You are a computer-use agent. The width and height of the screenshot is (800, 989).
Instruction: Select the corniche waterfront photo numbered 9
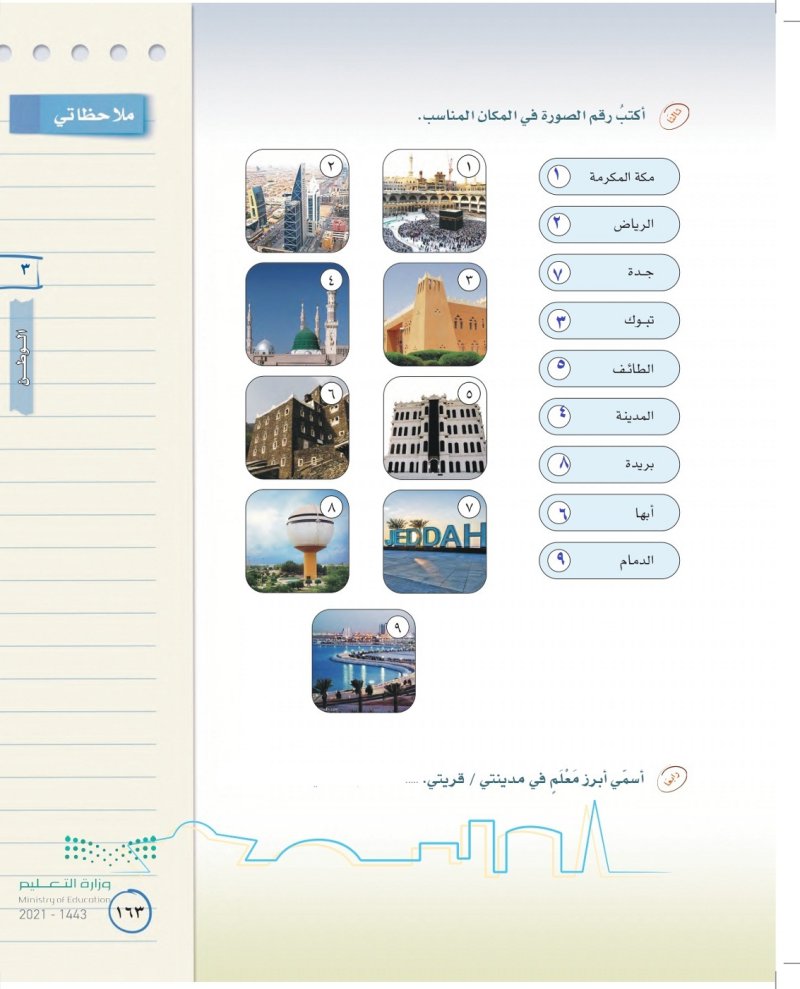(x=364, y=661)
